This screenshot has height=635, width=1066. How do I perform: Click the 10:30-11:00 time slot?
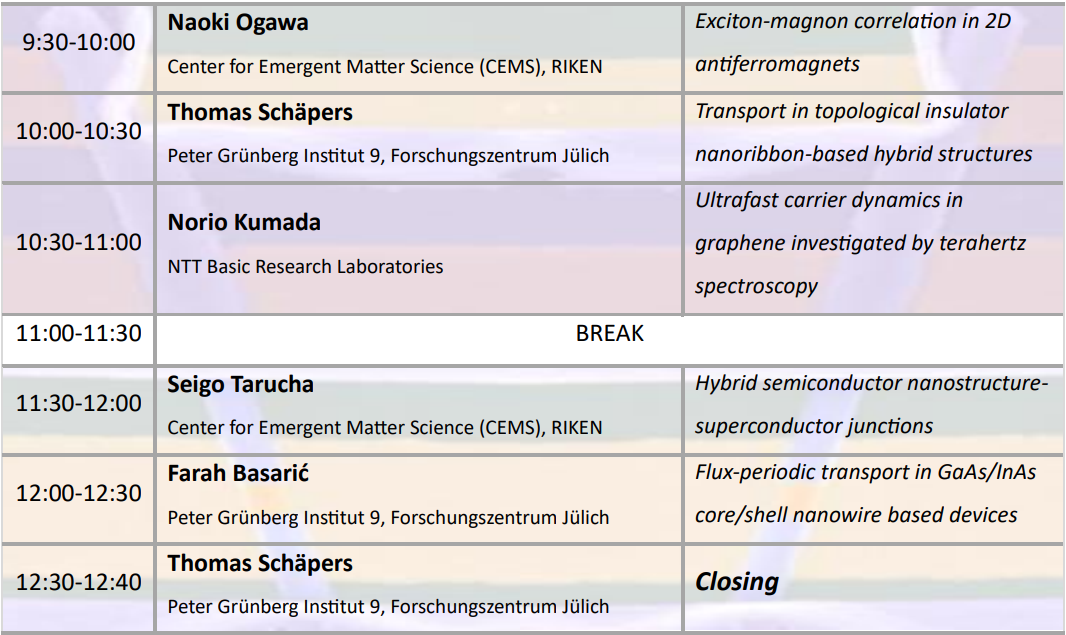pyautogui.click(x=78, y=242)
